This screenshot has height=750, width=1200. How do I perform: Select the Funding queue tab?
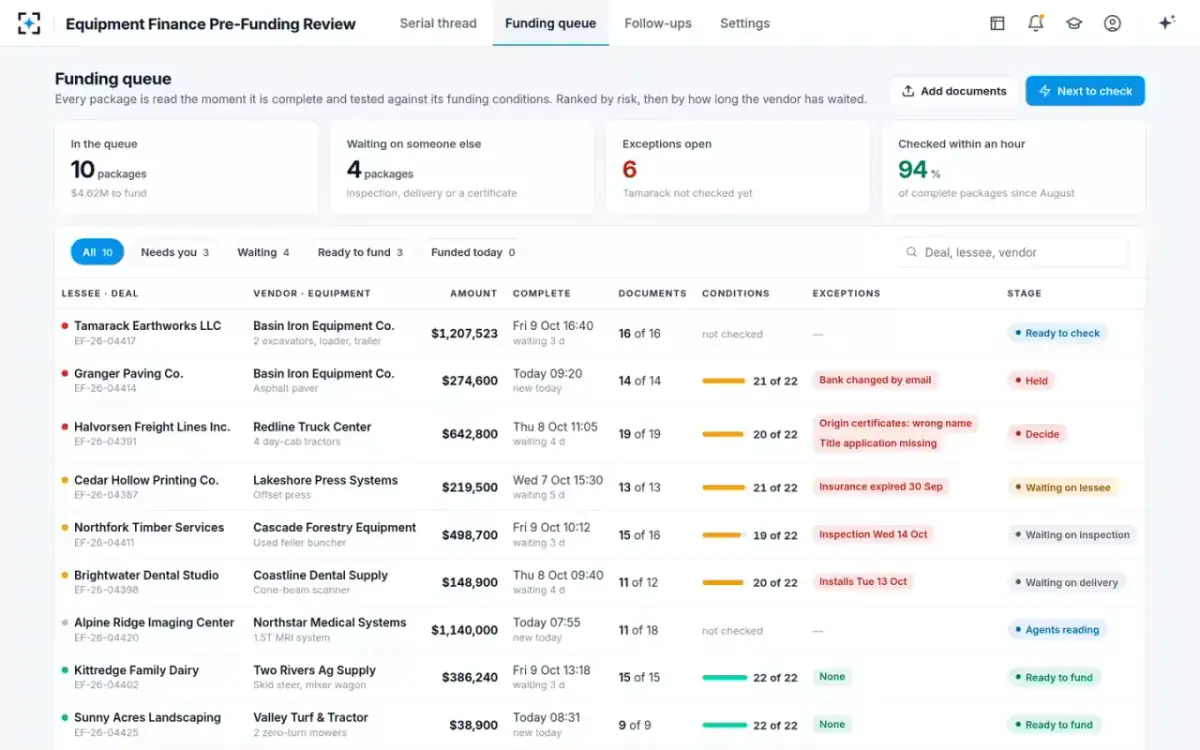(550, 23)
